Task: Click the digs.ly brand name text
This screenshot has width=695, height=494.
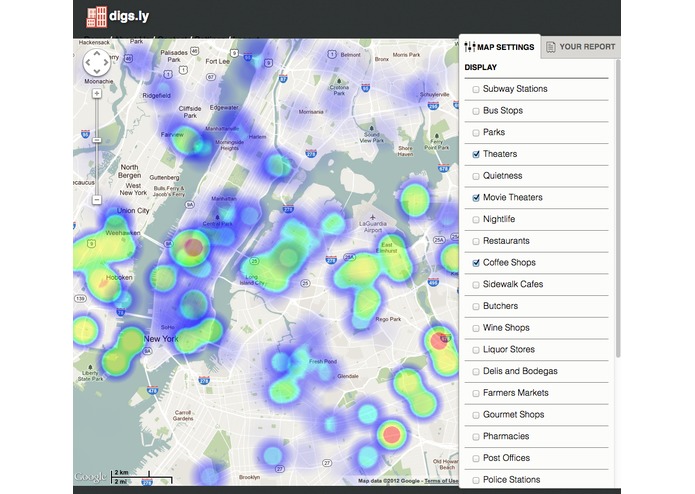Action: click(x=129, y=16)
